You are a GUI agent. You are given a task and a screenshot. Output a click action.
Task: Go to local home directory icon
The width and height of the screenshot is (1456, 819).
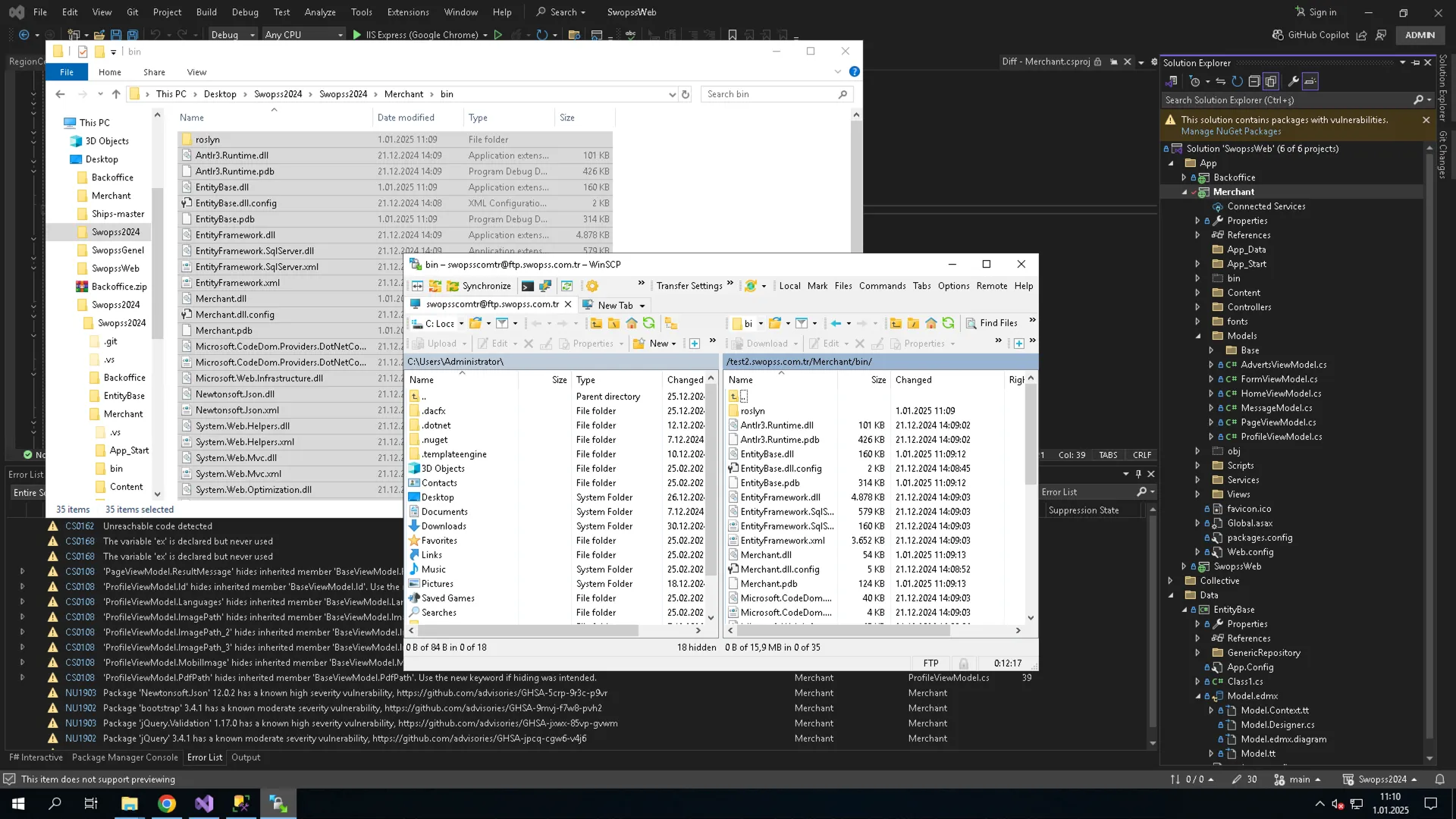pos(631,323)
